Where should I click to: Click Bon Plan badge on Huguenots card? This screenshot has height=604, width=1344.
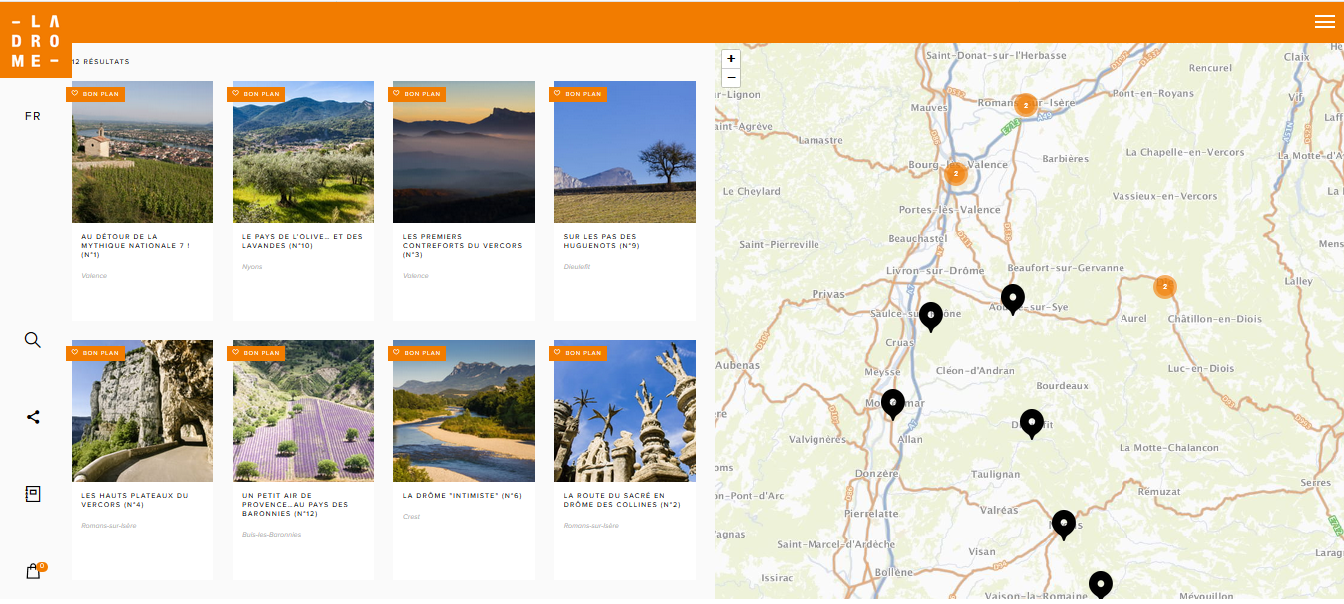click(578, 94)
